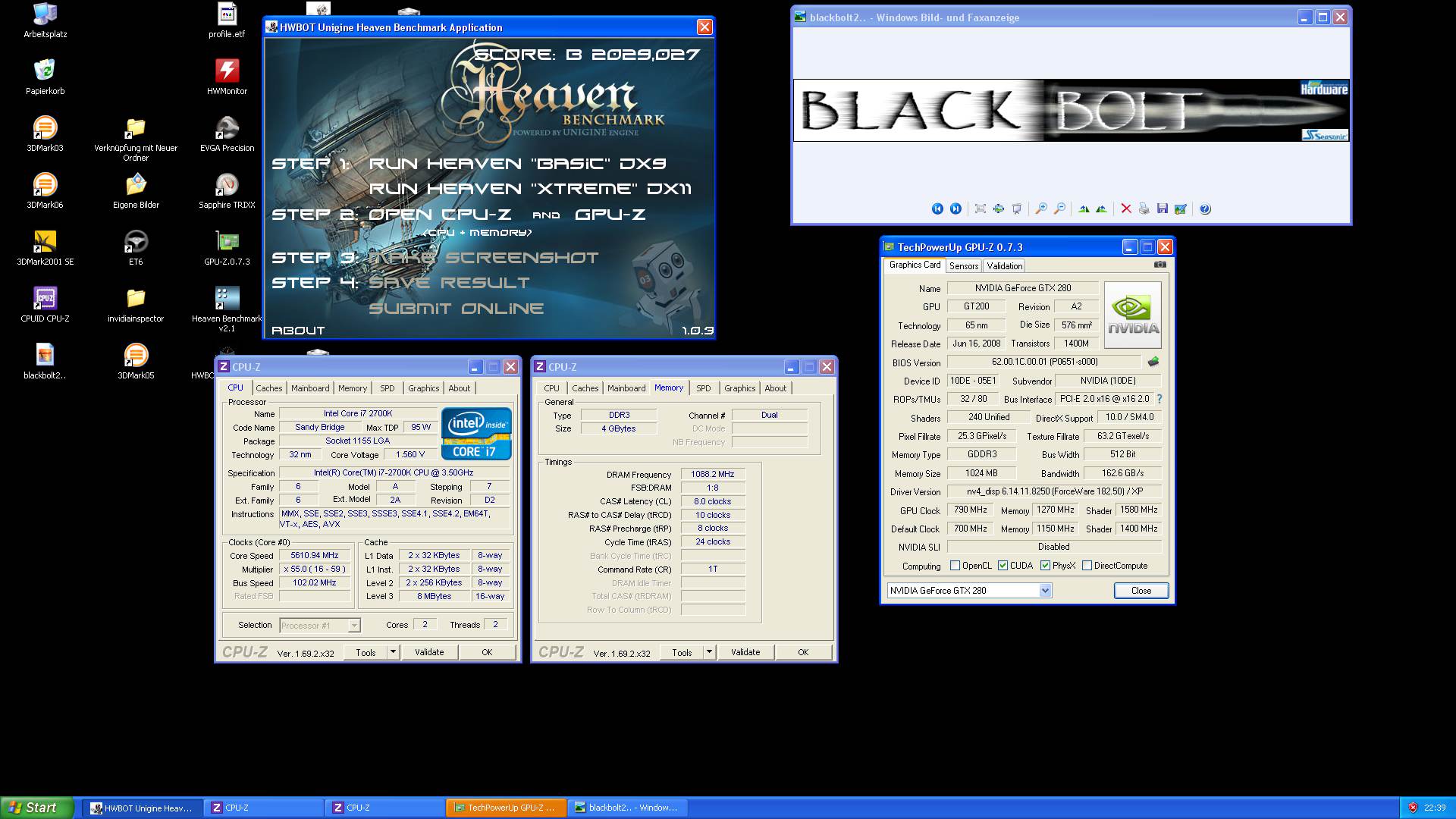Click DRAM Frequency value 1088.2 MHz
The height and width of the screenshot is (819, 1456).
click(x=713, y=474)
